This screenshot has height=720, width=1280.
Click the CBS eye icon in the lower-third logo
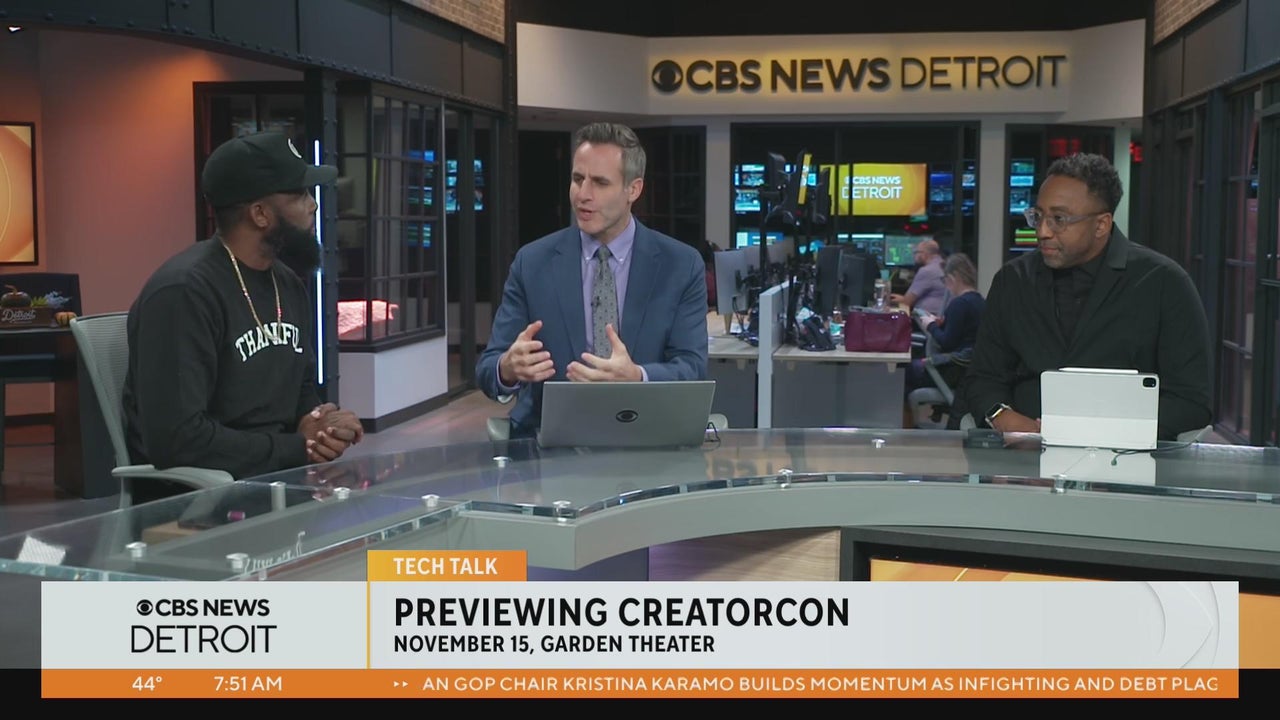pos(145,608)
